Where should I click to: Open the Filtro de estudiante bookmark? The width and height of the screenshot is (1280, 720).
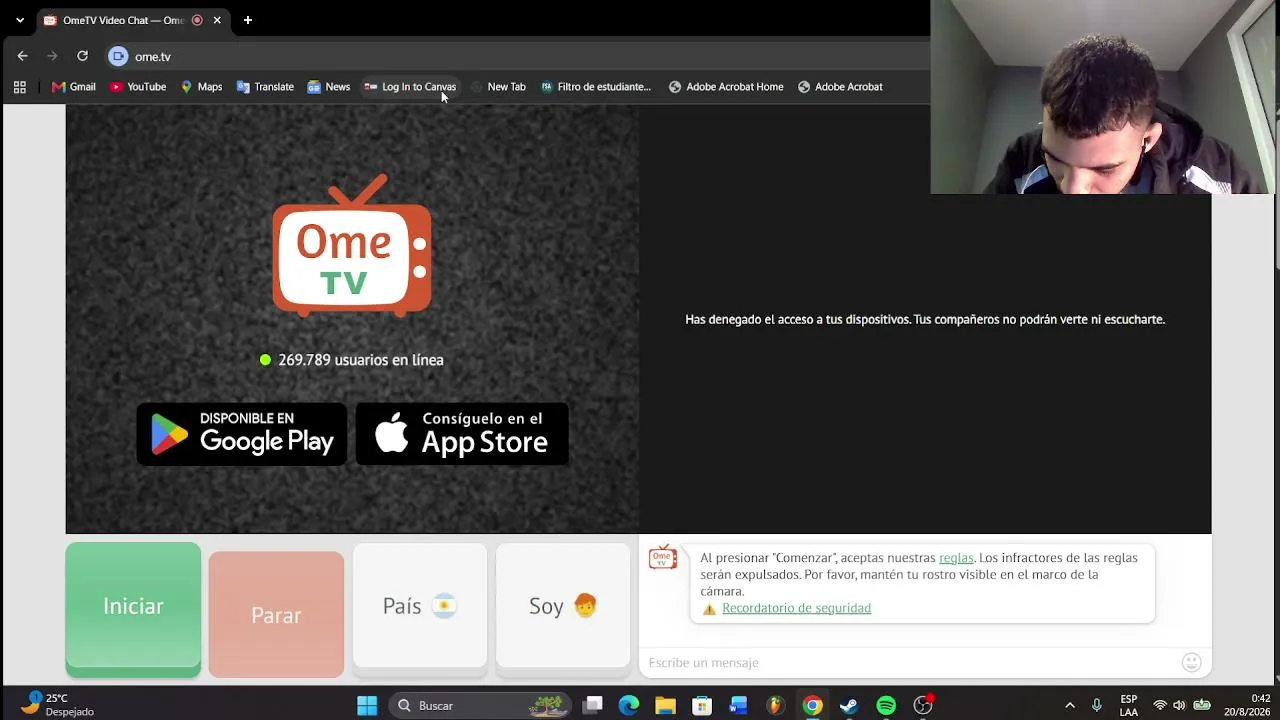tap(596, 87)
